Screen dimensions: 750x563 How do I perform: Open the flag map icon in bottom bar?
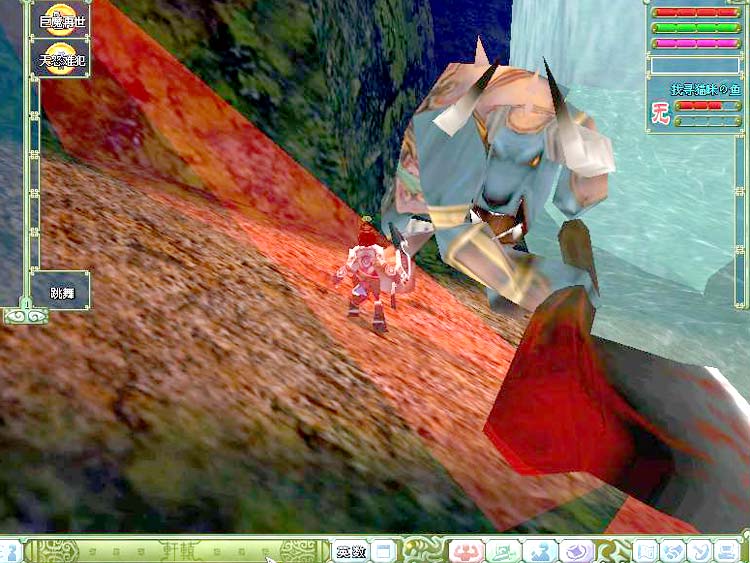[x=645, y=551]
